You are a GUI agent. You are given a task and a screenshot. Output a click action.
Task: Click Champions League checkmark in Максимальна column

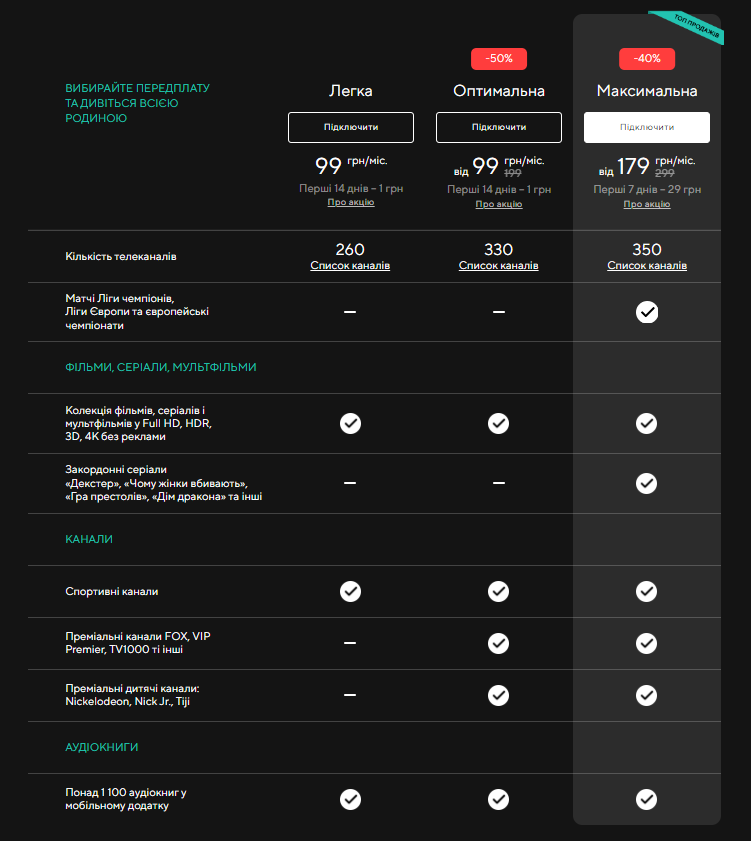pos(647,312)
